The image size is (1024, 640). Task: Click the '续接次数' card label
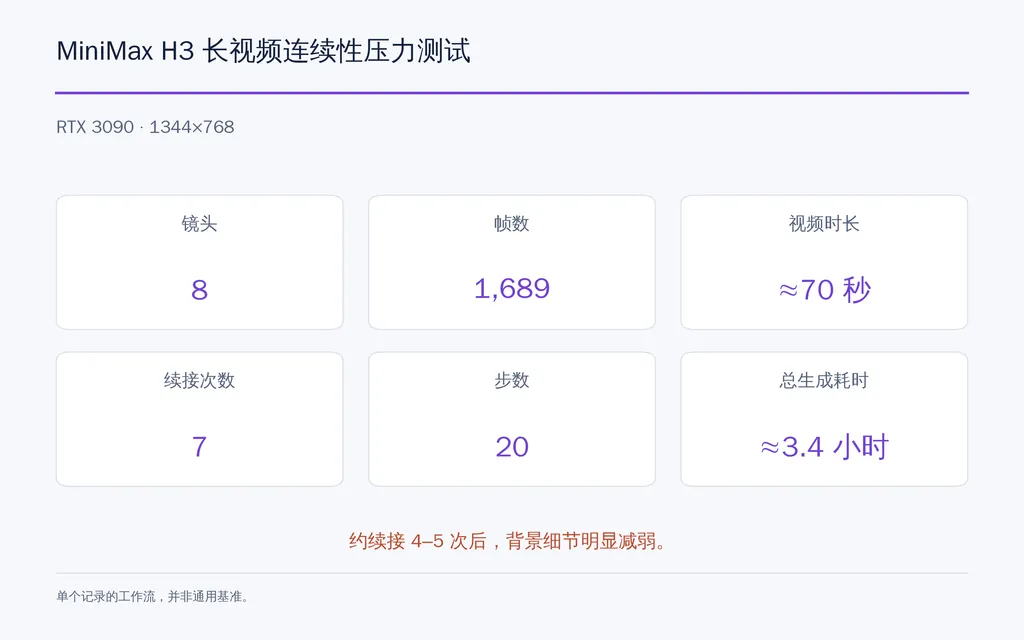tap(199, 381)
